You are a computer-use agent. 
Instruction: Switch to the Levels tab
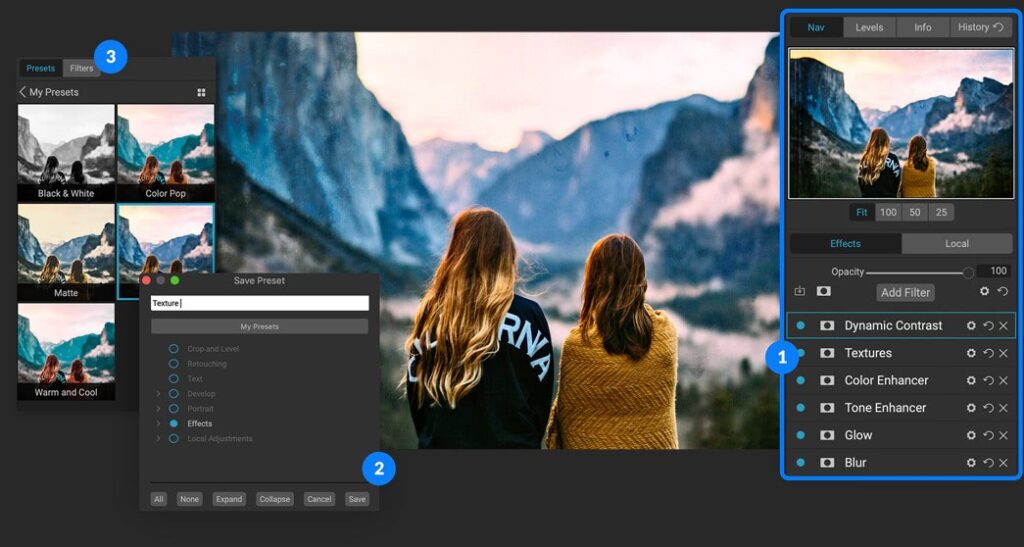tap(869, 27)
